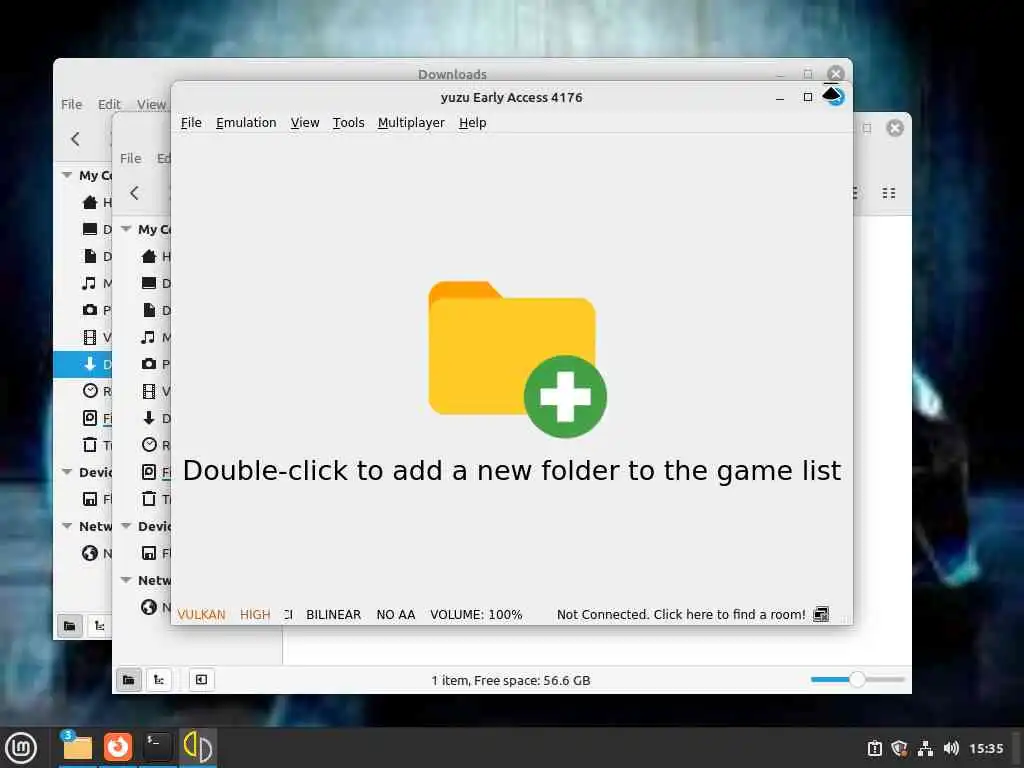Open yuzu View menu
1024x768 pixels.
click(x=304, y=123)
